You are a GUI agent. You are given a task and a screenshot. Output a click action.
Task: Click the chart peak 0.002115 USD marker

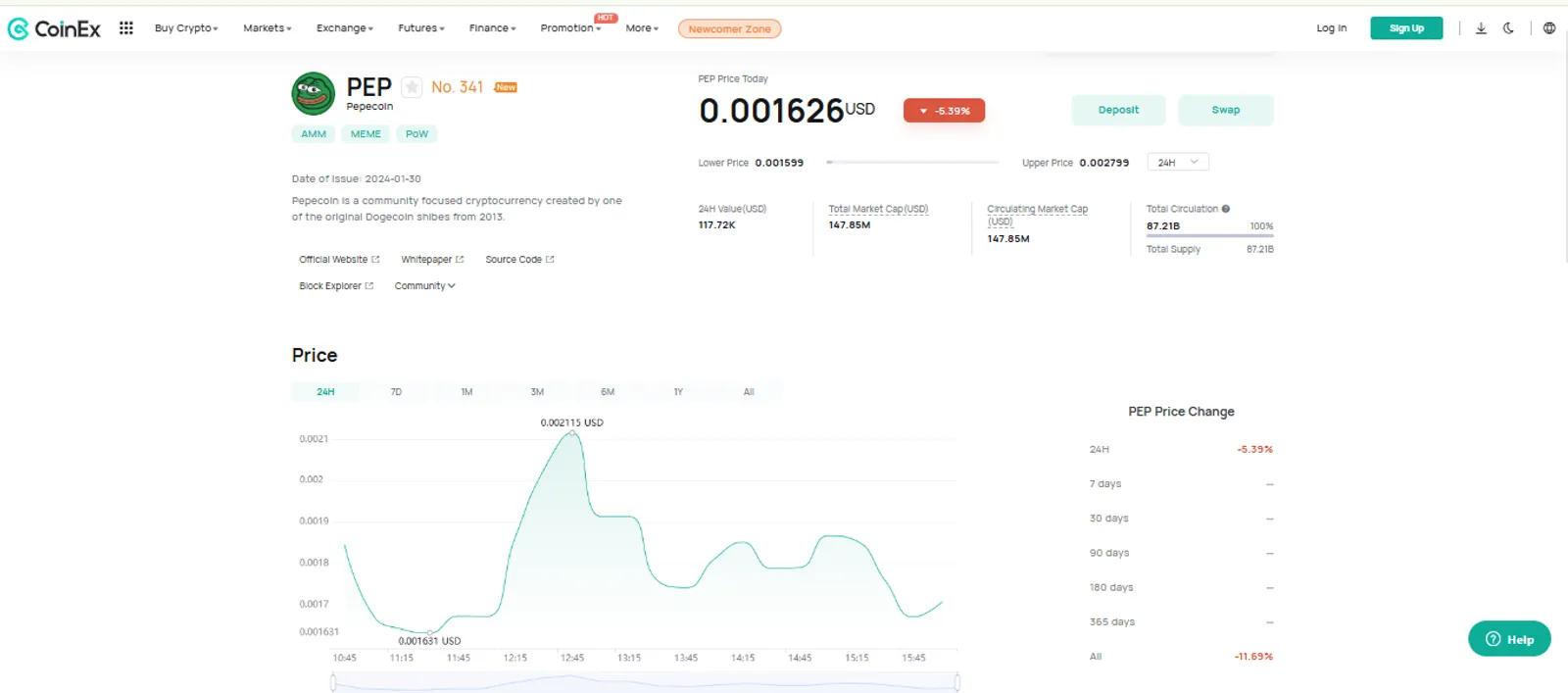(x=572, y=433)
